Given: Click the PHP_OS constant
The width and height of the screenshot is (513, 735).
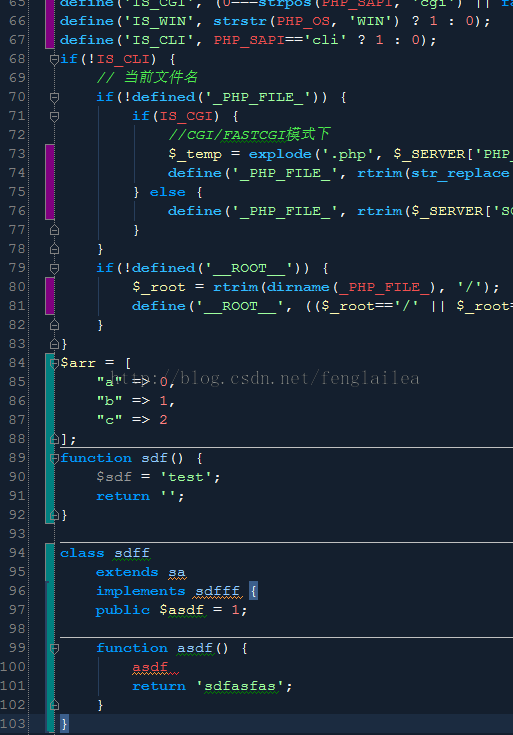Looking at the screenshot, I should [x=303, y=22].
